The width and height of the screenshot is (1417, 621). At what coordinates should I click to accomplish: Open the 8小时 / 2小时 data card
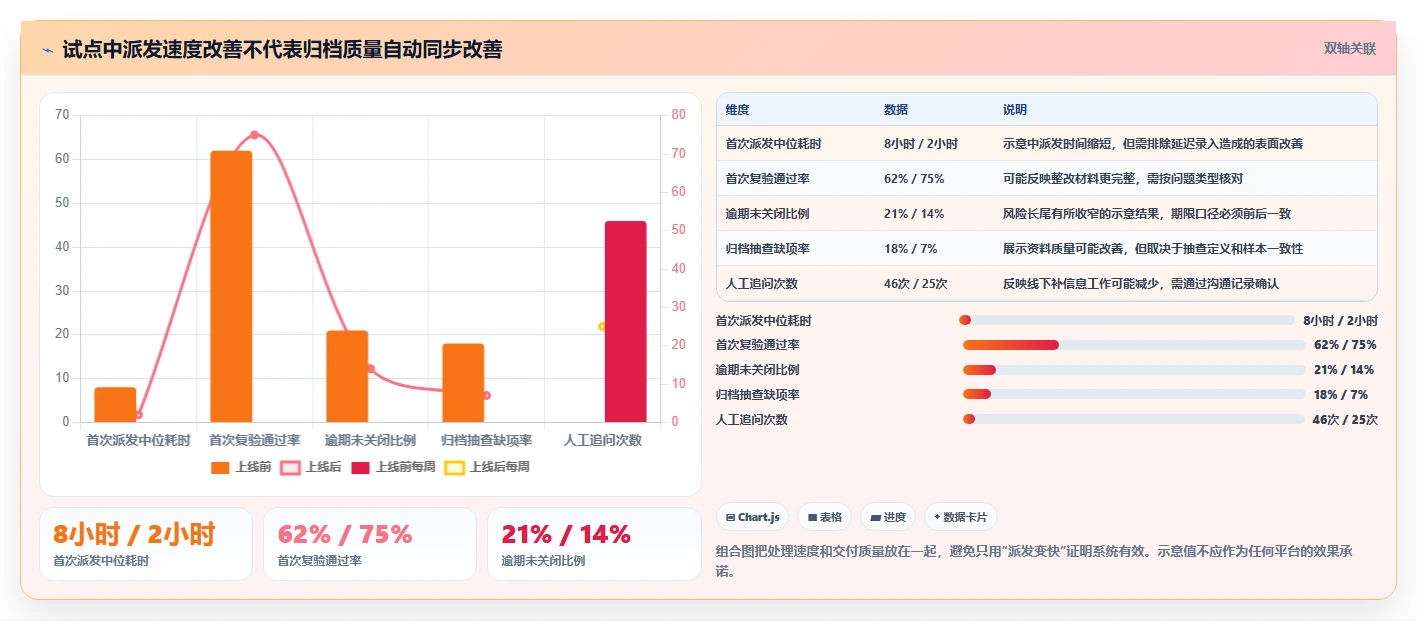click(x=146, y=544)
